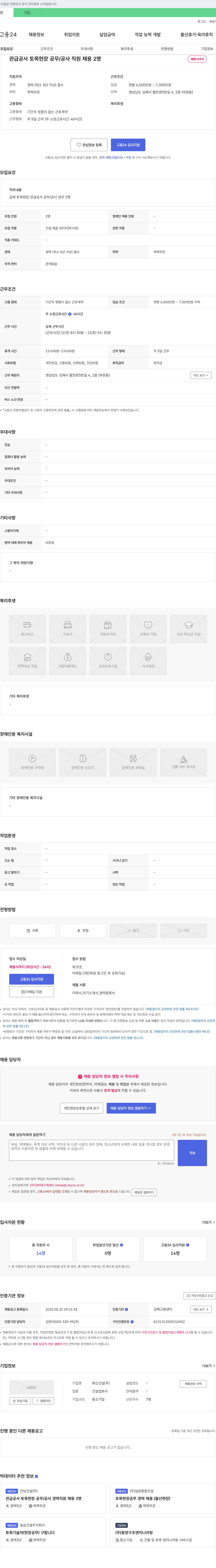The image size is (216, 1568).
Task: Click the 열람차단 button
Action: coord(44,1401)
